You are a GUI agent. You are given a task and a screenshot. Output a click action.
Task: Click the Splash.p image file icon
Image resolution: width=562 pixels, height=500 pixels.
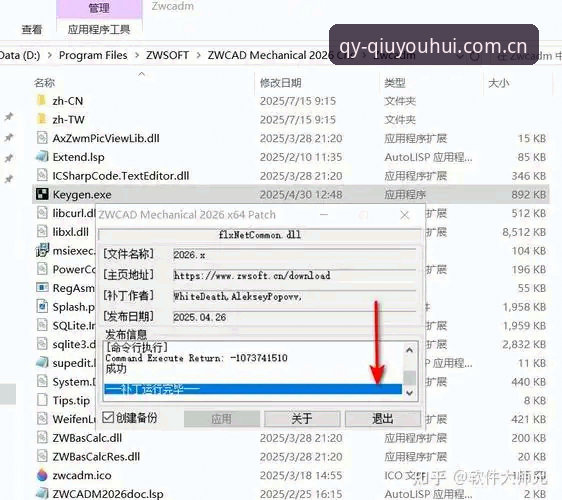pos(42,306)
